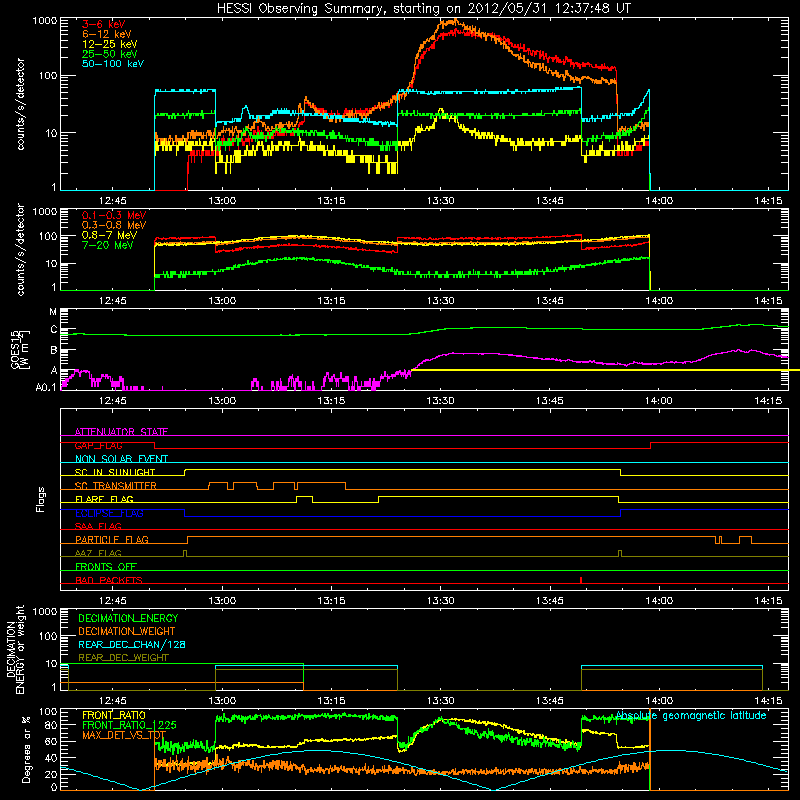Click counts/s/detector axis label of keV panel
Image resolution: width=800 pixels, height=800 pixels.
[20, 104]
